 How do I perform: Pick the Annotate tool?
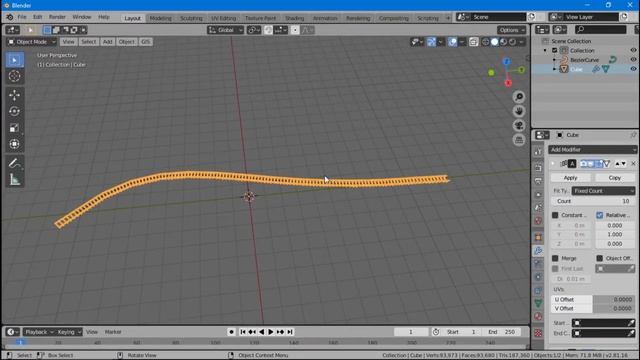(x=15, y=163)
